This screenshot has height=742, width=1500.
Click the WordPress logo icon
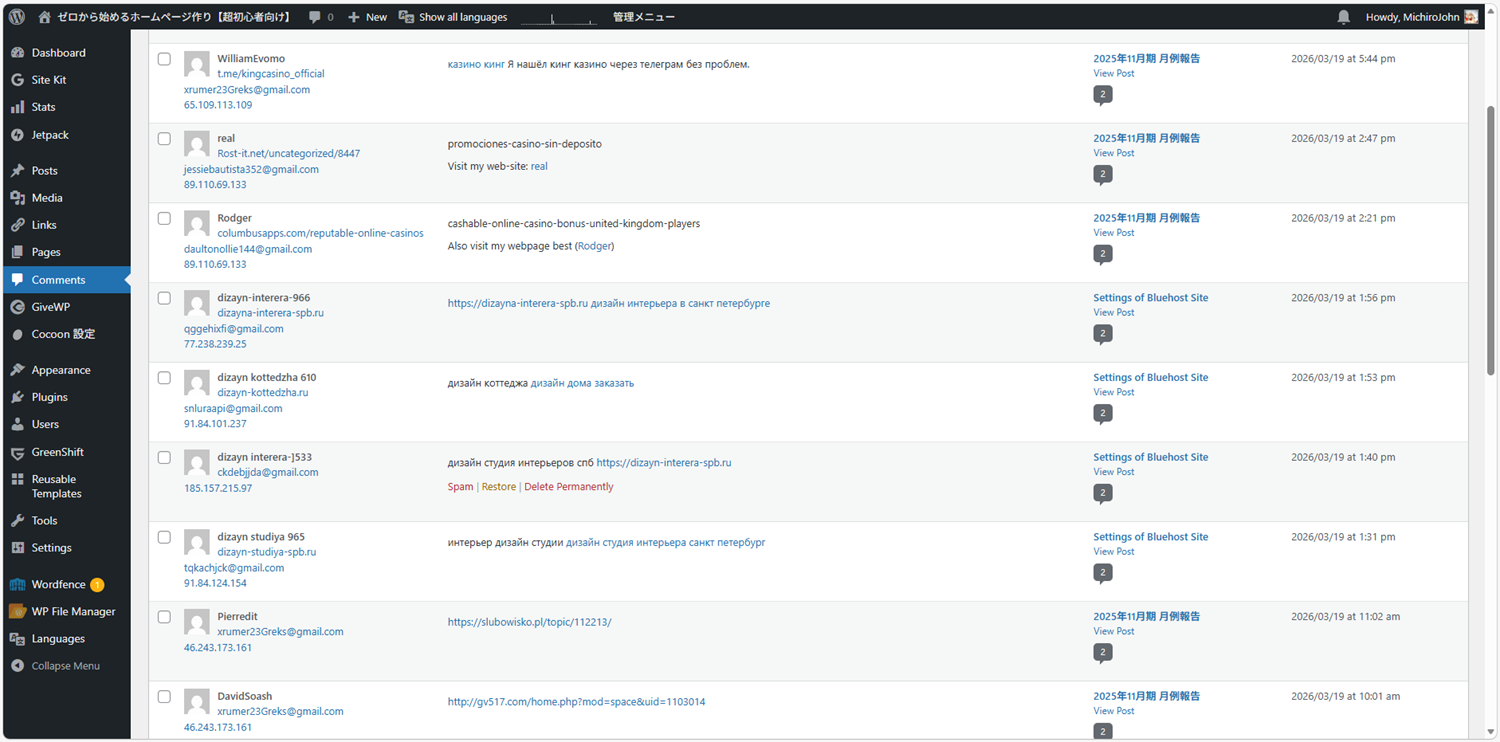pyautogui.click(x=17, y=17)
